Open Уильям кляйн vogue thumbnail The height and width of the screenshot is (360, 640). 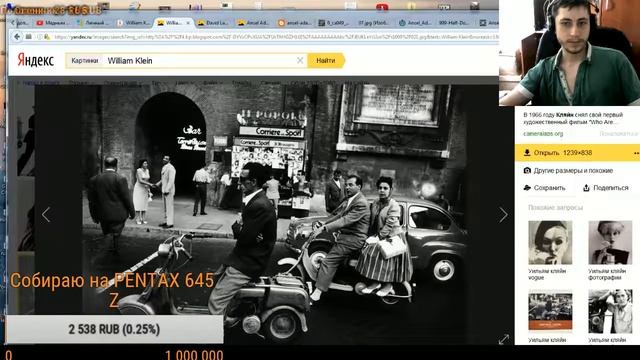pyautogui.click(x=550, y=242)
